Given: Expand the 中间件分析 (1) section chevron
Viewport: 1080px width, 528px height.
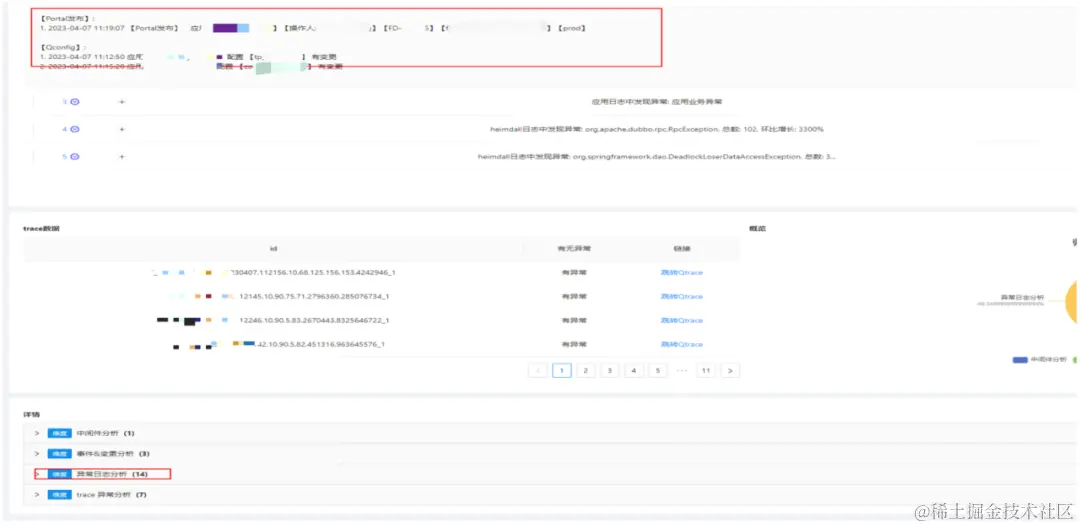Looking at the screenshot, I should (x=37, y=433).
